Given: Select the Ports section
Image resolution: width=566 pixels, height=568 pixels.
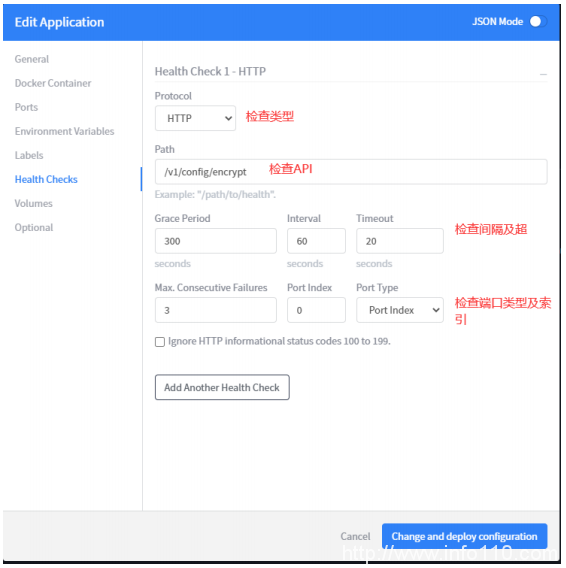Looking at the screenshot, I should (26, 107).
